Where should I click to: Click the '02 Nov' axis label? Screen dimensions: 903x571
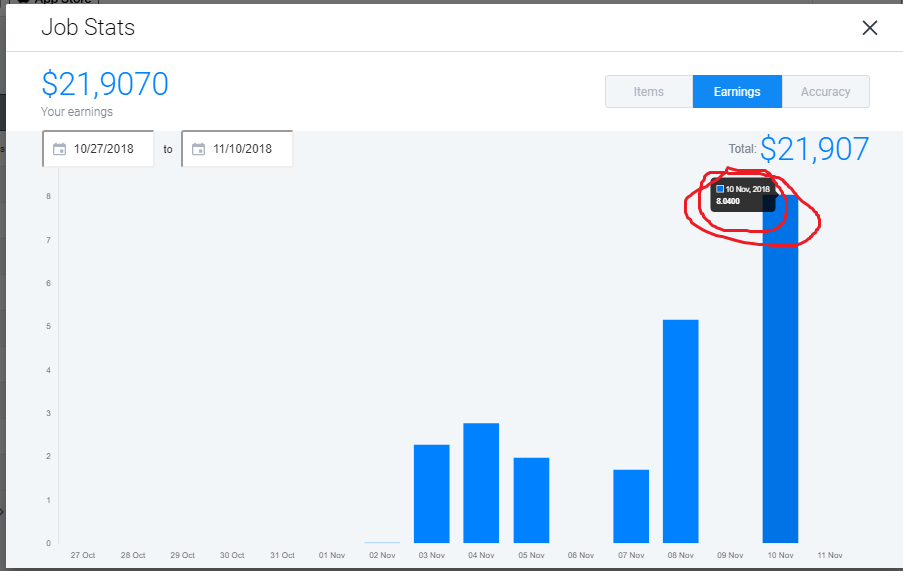tap(382, 555)
